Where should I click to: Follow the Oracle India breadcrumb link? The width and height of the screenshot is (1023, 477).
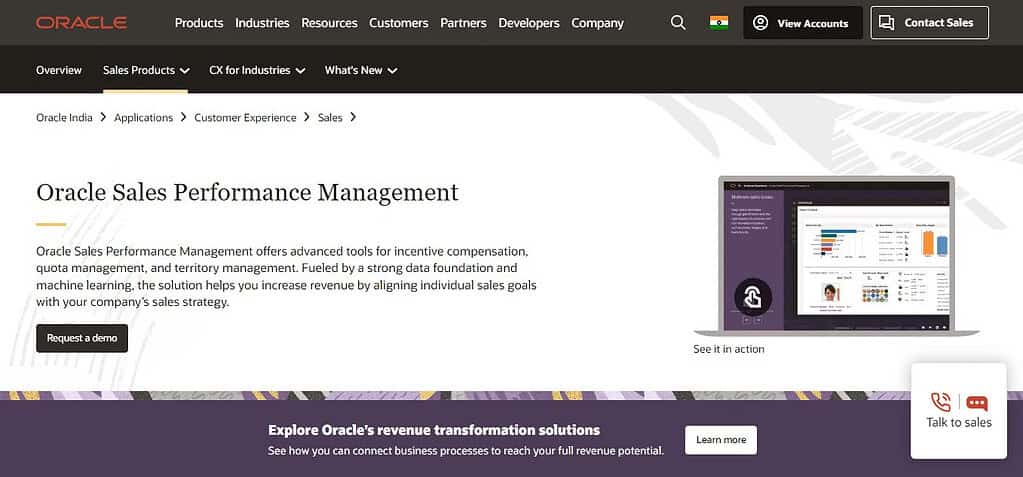[64, 117]
